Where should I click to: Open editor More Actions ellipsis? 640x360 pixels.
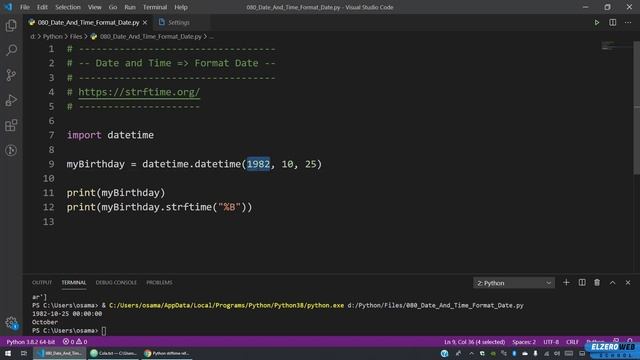pyautogui.click(x=628, y=22)
